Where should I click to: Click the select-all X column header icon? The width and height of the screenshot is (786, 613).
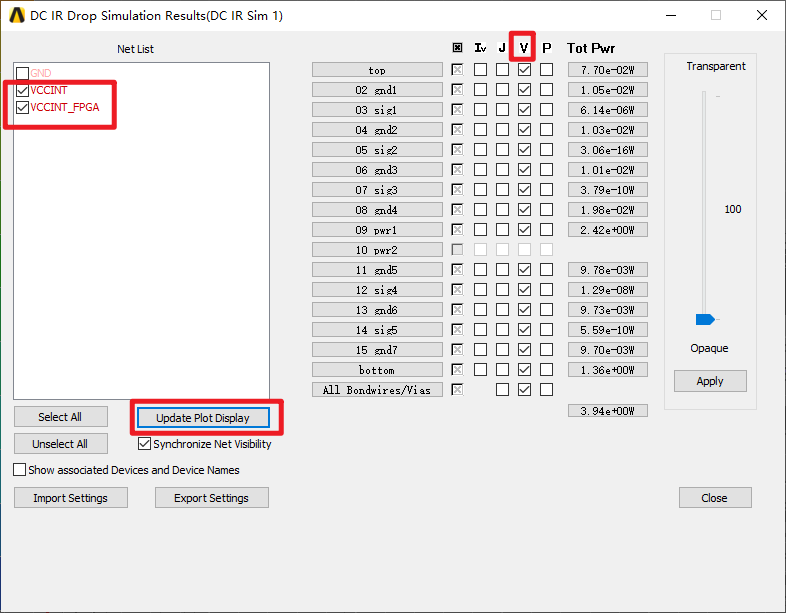click(457, 48)
